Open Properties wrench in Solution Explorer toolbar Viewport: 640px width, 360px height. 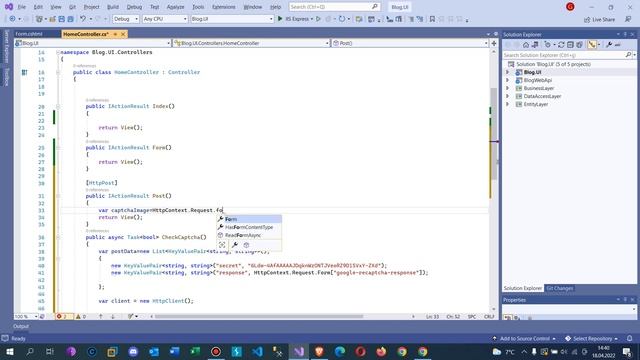point(609,45)
